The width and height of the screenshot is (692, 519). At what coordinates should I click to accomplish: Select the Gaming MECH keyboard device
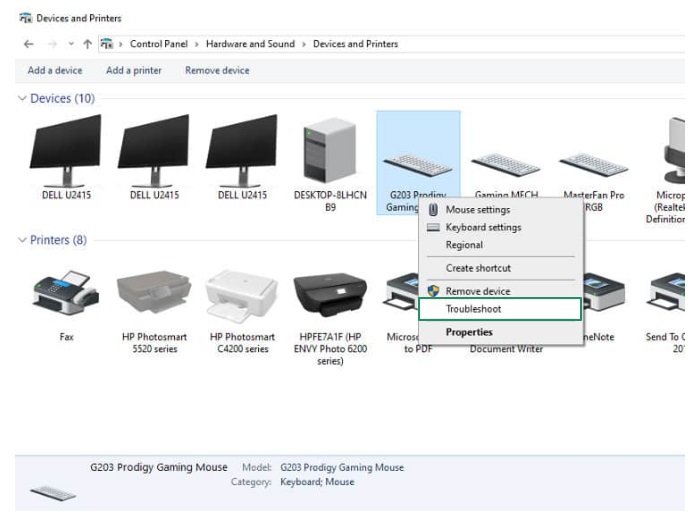506,166
